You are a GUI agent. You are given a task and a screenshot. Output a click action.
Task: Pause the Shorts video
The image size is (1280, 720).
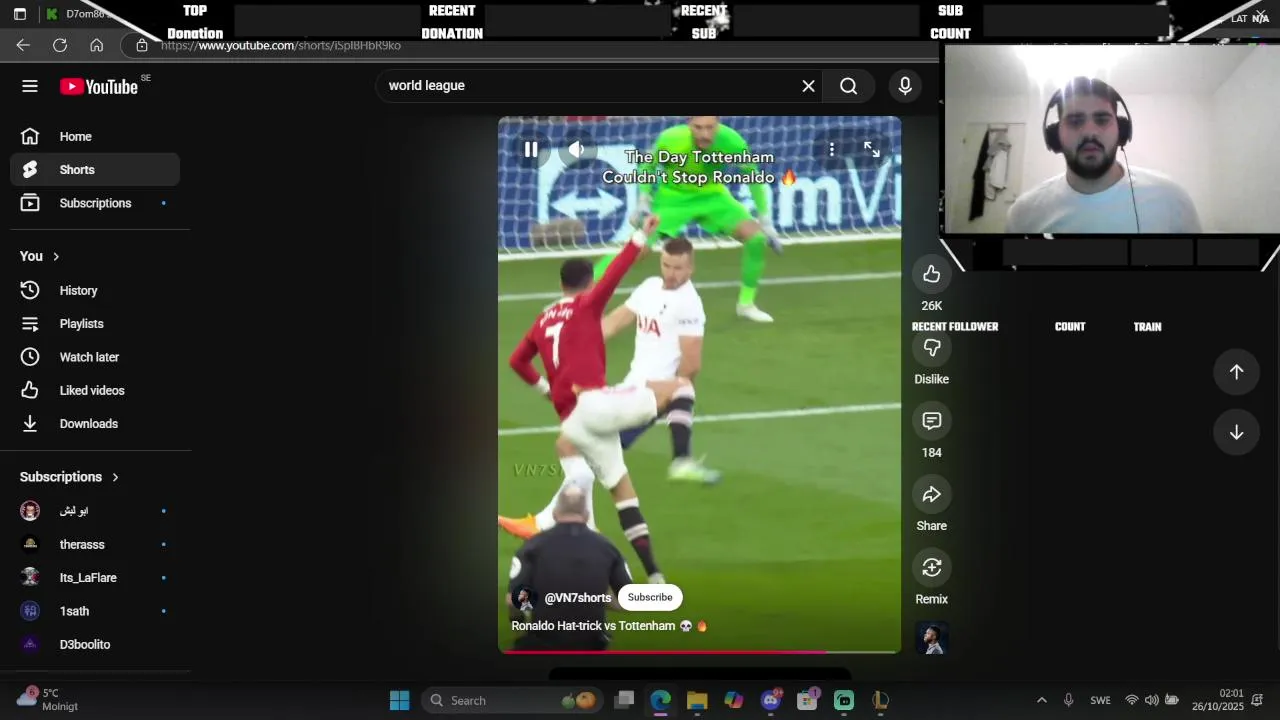tap(531, 150)
